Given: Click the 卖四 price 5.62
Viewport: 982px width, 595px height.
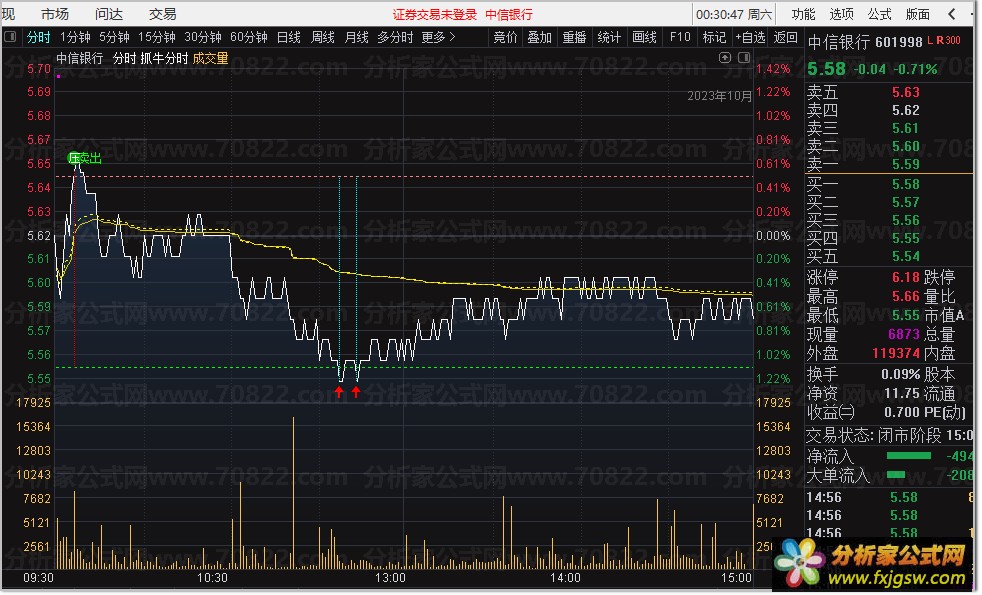Looking at the screenshot, I should click(x=906, y=110).
